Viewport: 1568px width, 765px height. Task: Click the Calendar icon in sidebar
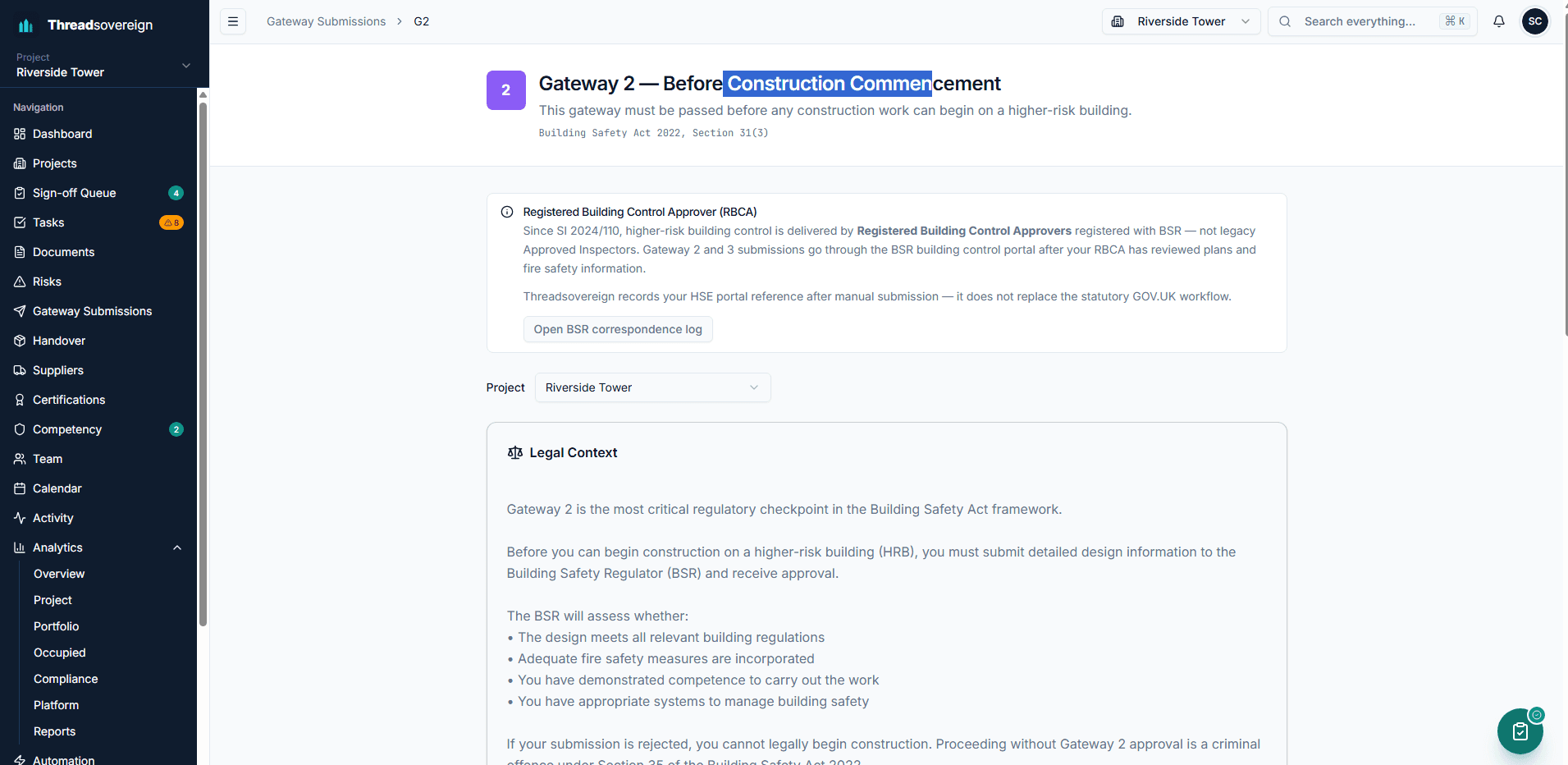tap(20, 488)
